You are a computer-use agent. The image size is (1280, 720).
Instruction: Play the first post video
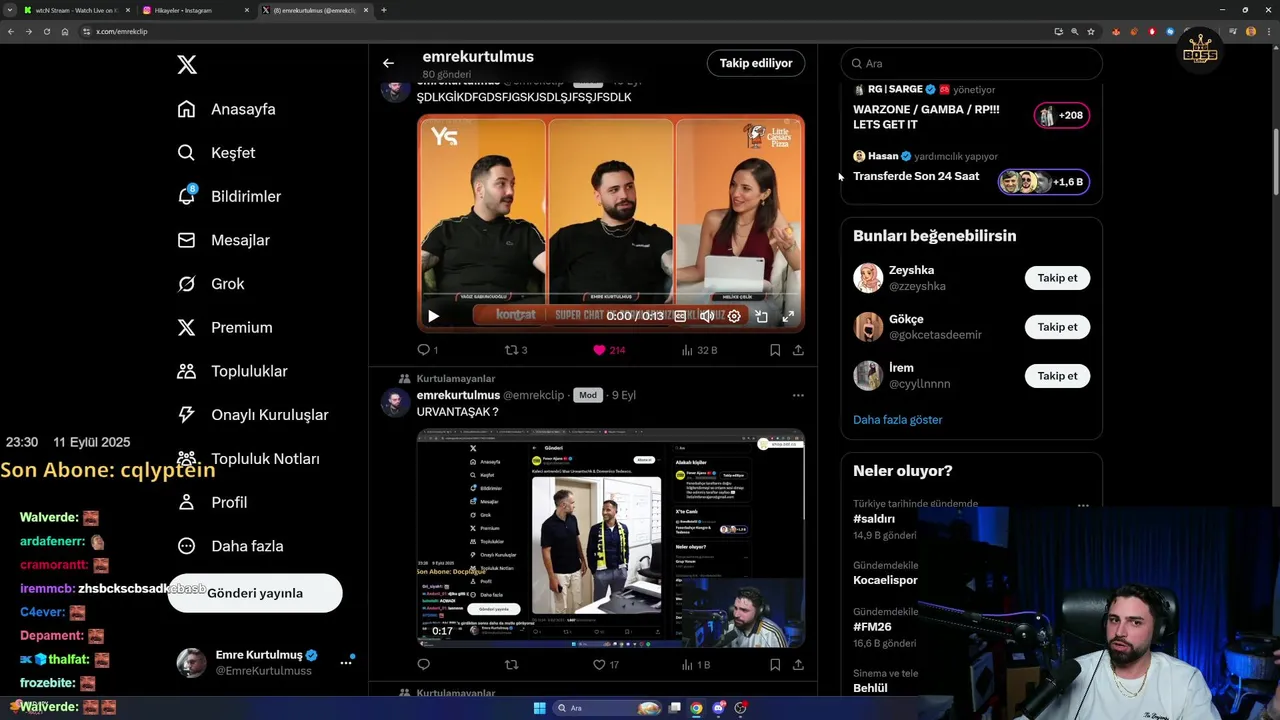click(x=433, y=316)
